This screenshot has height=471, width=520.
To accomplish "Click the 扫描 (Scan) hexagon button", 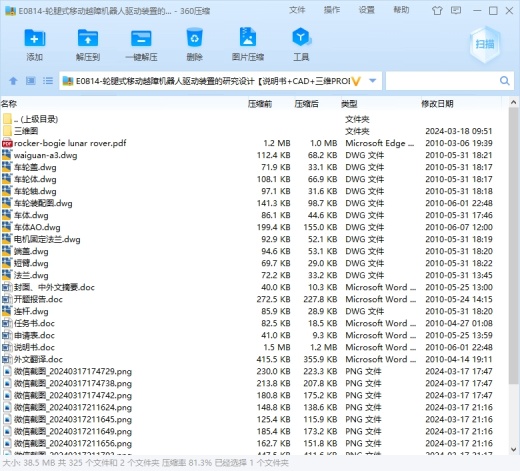I will coord(485,44).
